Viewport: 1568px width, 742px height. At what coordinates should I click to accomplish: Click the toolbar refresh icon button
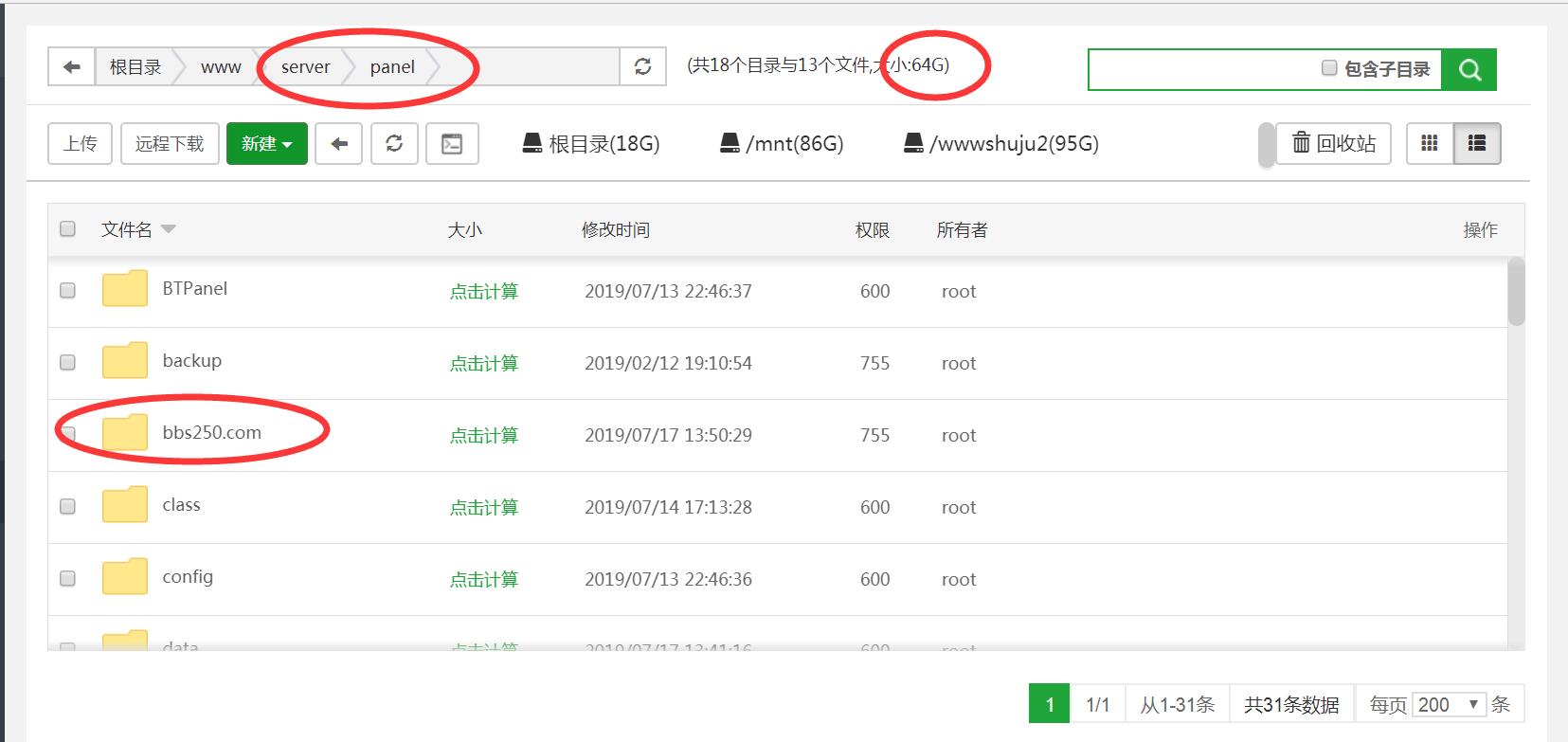[x=394, y=144]
